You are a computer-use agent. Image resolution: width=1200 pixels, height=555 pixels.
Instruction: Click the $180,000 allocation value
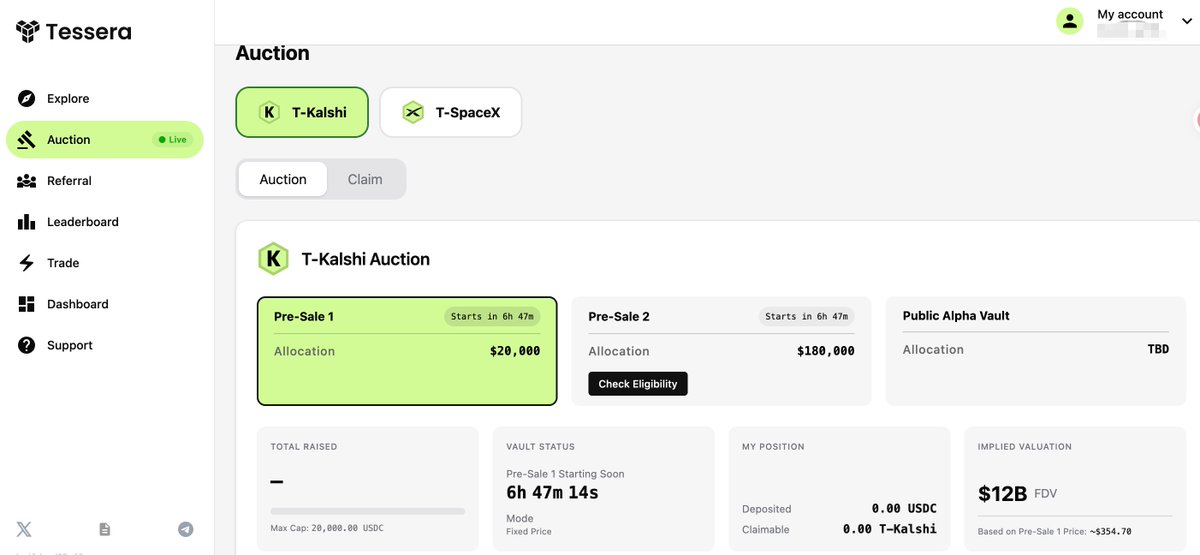coord(826,351)
